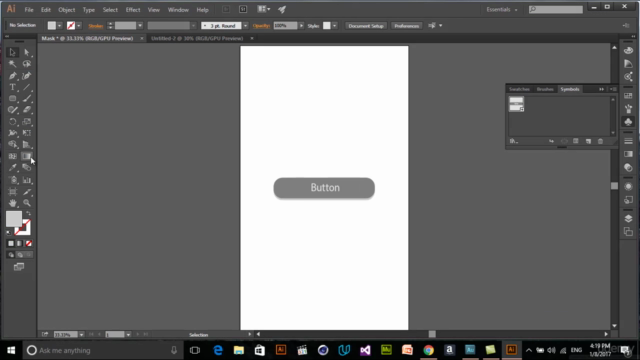Screen dimensions: 640x360
Task: Select the Free Transform tool
Action: coord(27,133)
